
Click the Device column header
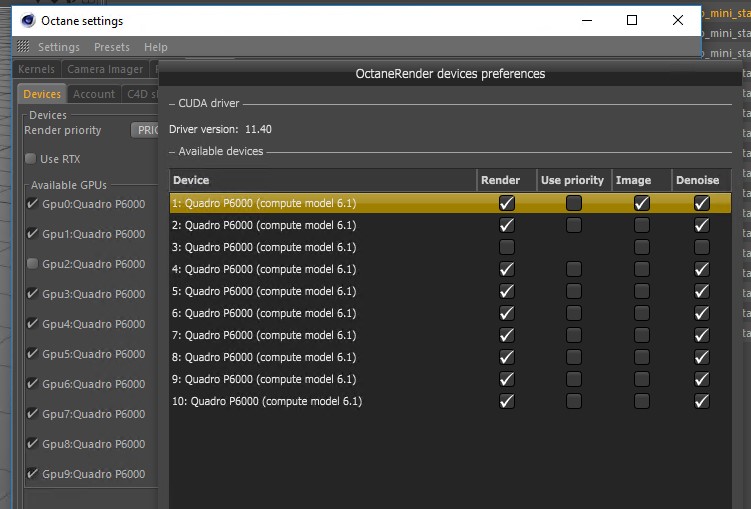click(323, 180)
